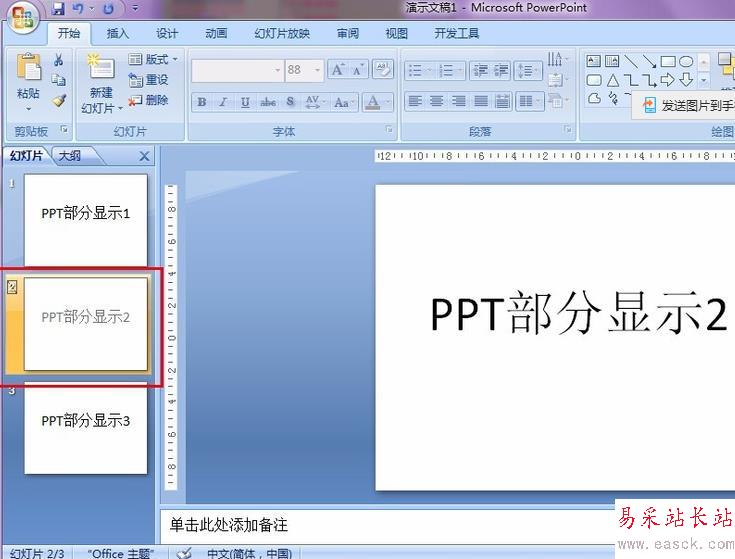Click the Office button orb

(x=22, y=16)
